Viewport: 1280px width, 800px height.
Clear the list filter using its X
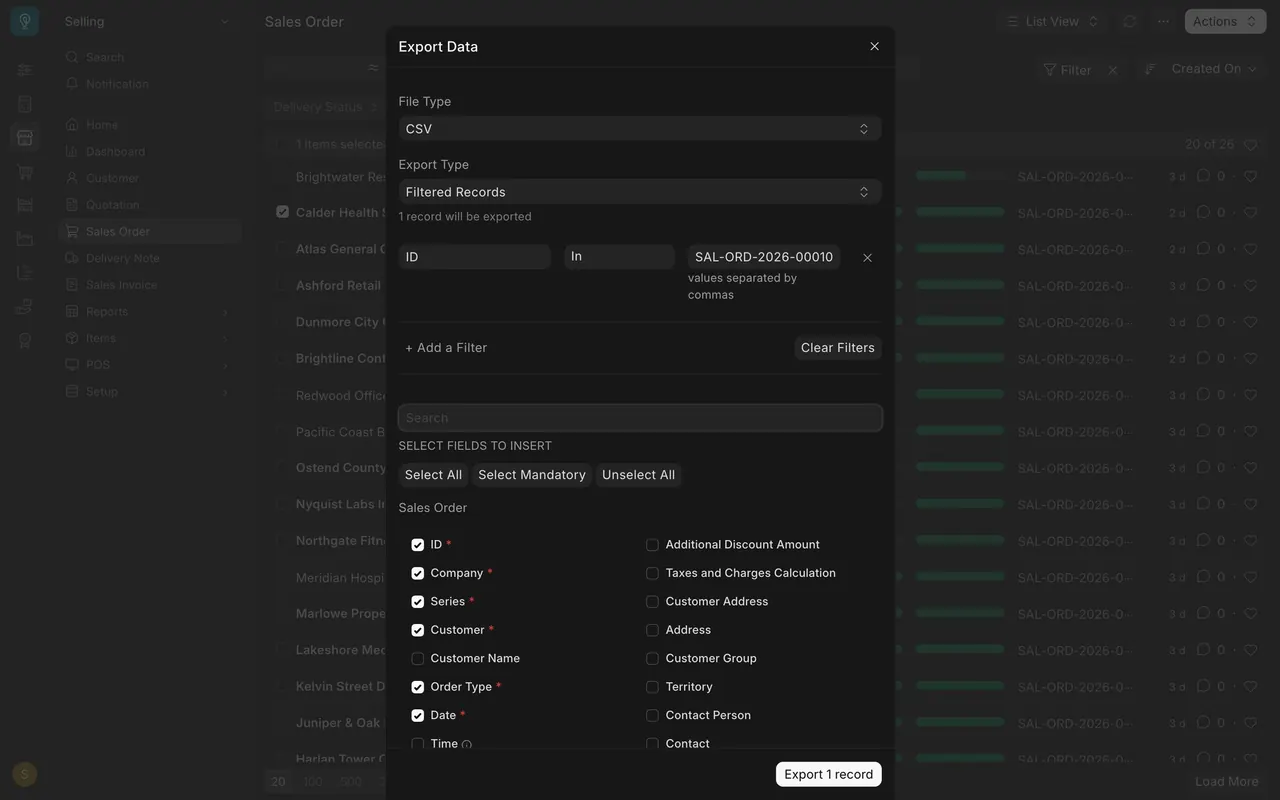(x=1112, y=70)
